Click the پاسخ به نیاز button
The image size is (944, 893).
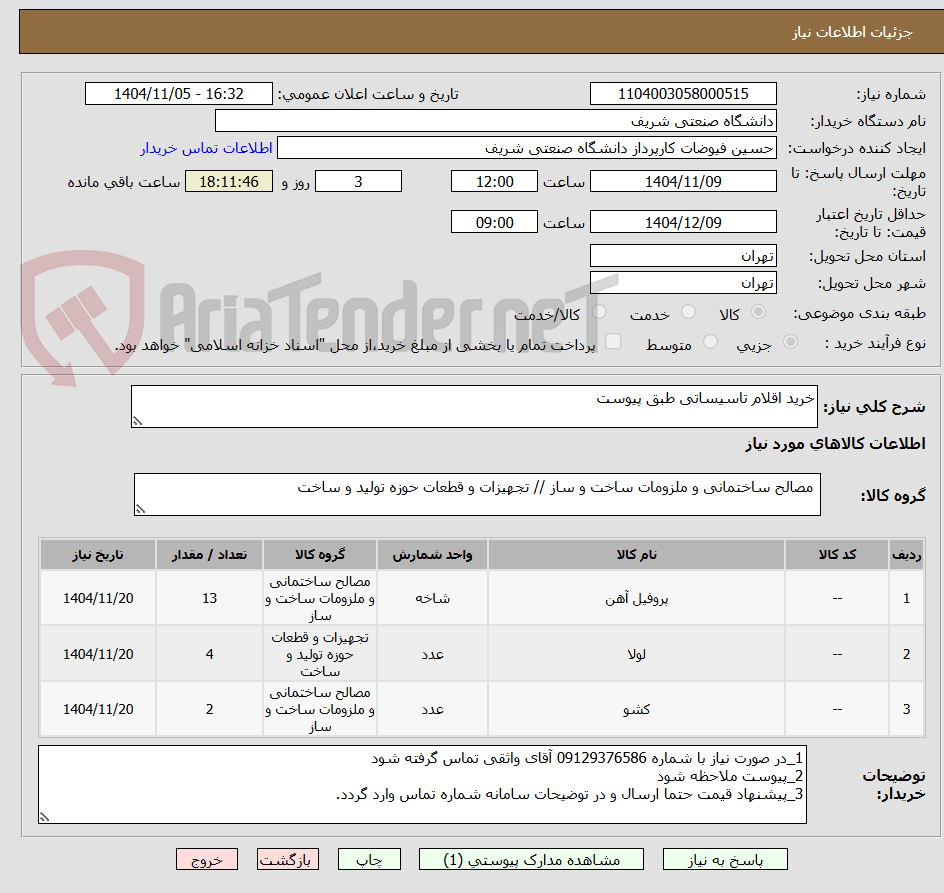725,859
